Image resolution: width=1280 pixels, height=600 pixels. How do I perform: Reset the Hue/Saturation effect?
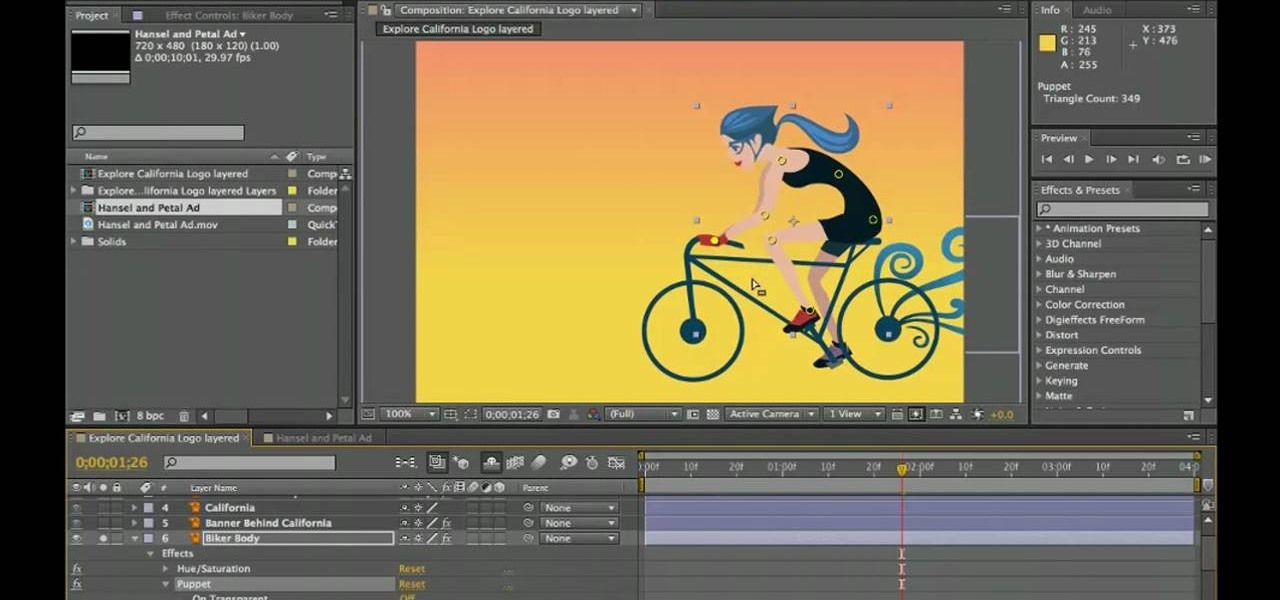411,569
